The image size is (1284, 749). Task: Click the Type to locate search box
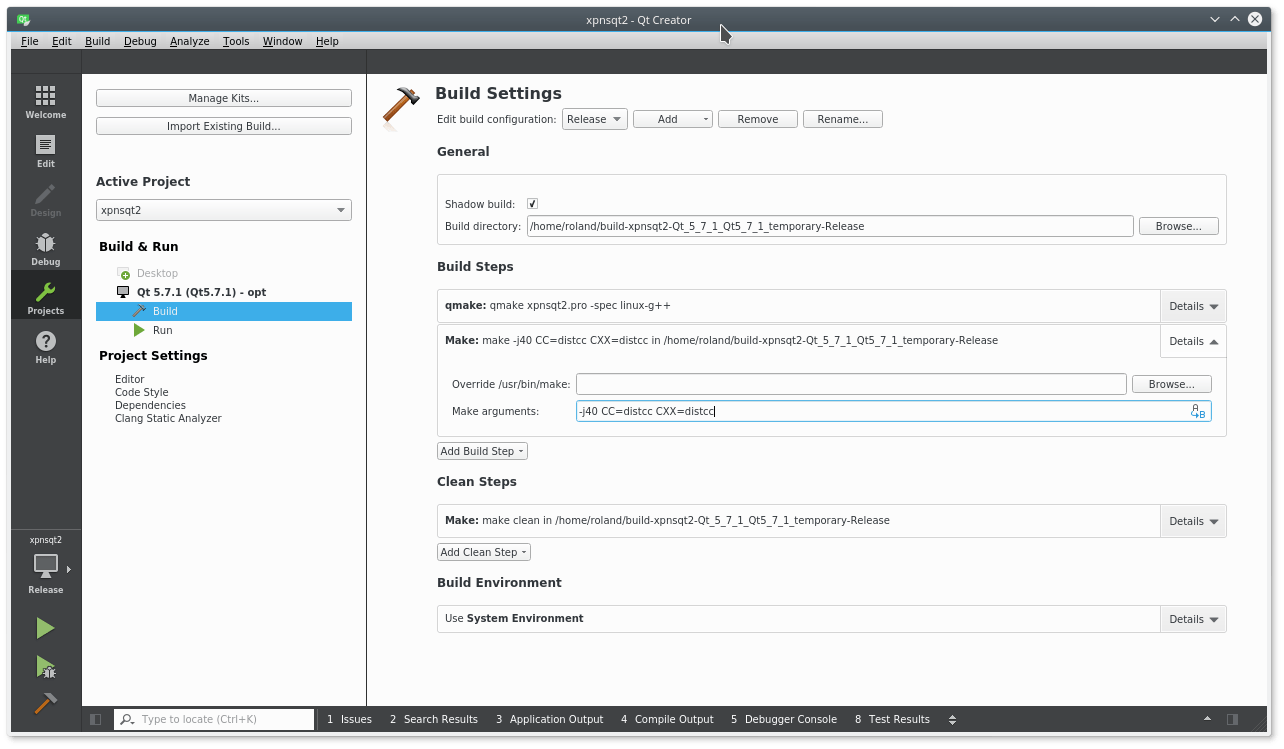[x=215, y=719]
